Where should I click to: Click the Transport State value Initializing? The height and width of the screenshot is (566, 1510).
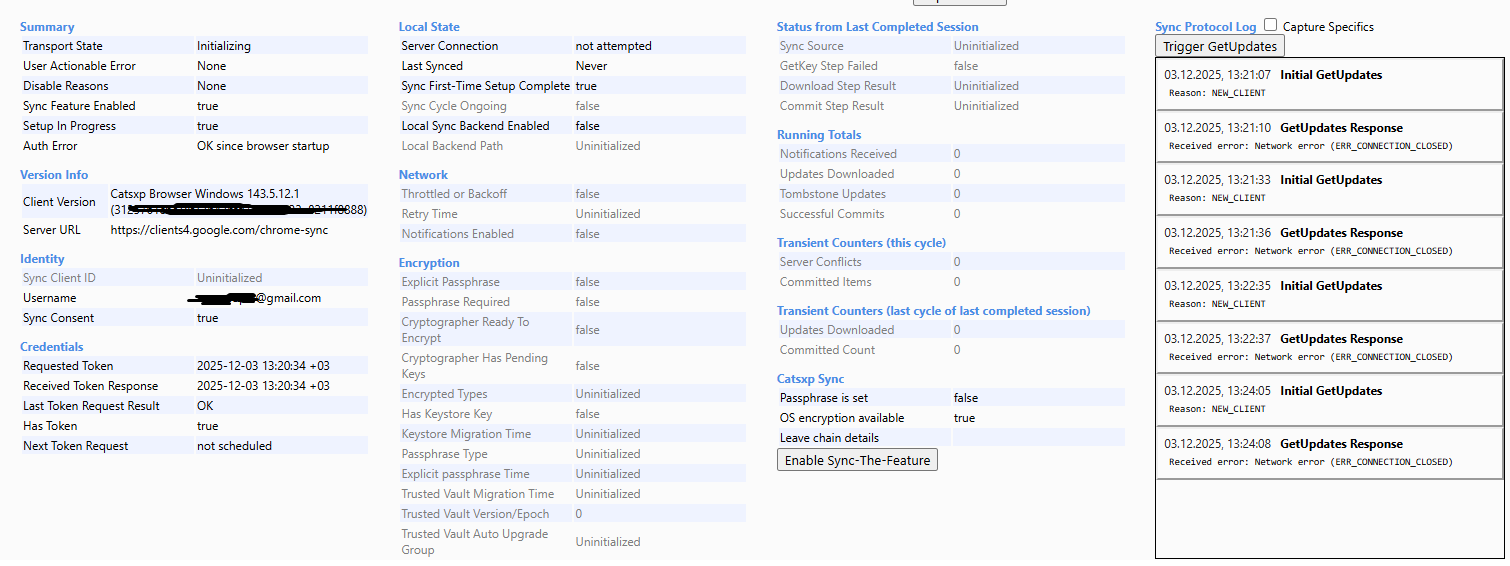tap(224, 46)
